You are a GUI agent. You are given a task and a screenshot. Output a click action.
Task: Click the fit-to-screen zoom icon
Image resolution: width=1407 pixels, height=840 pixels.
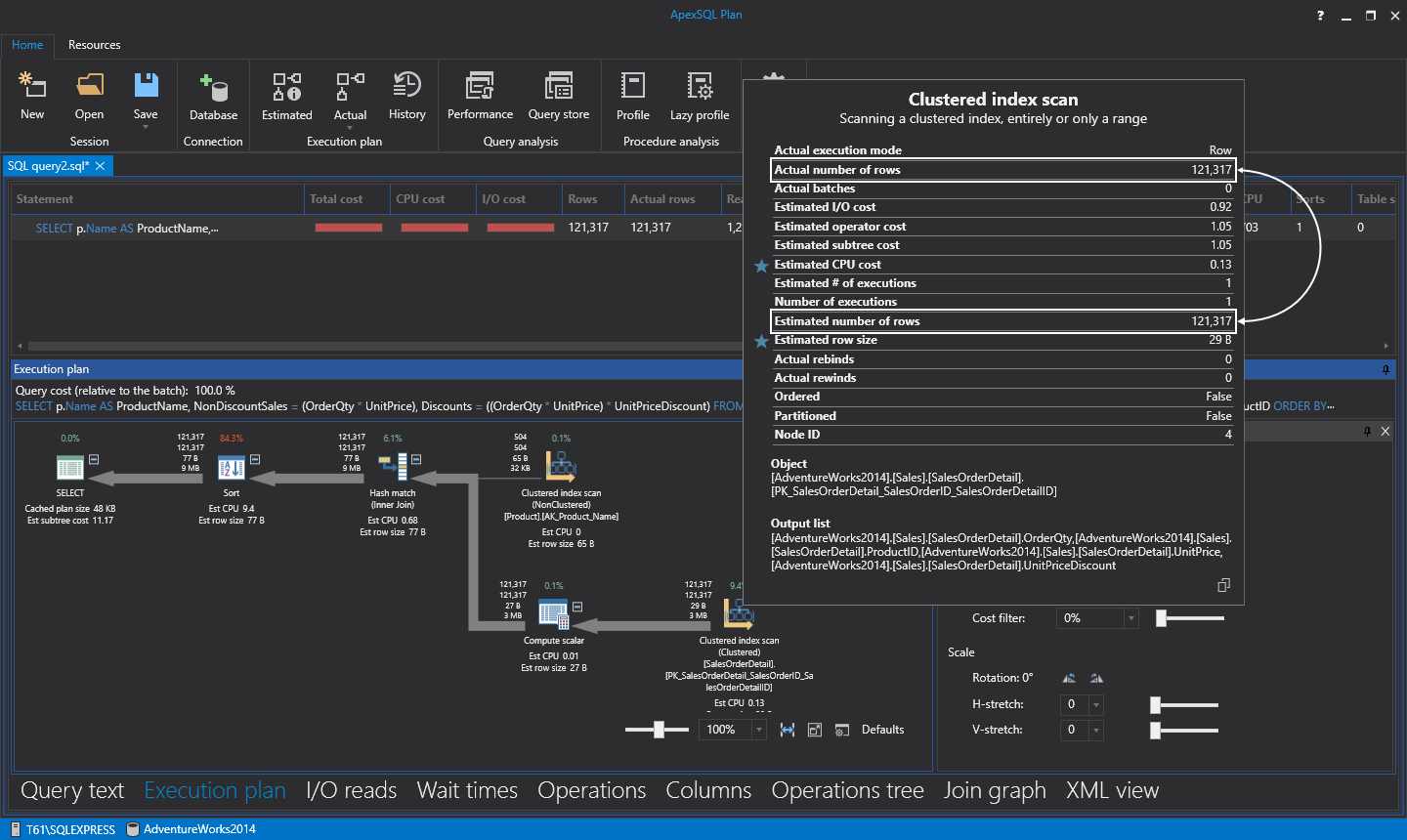pyautogui.click(x=815, y=730)
